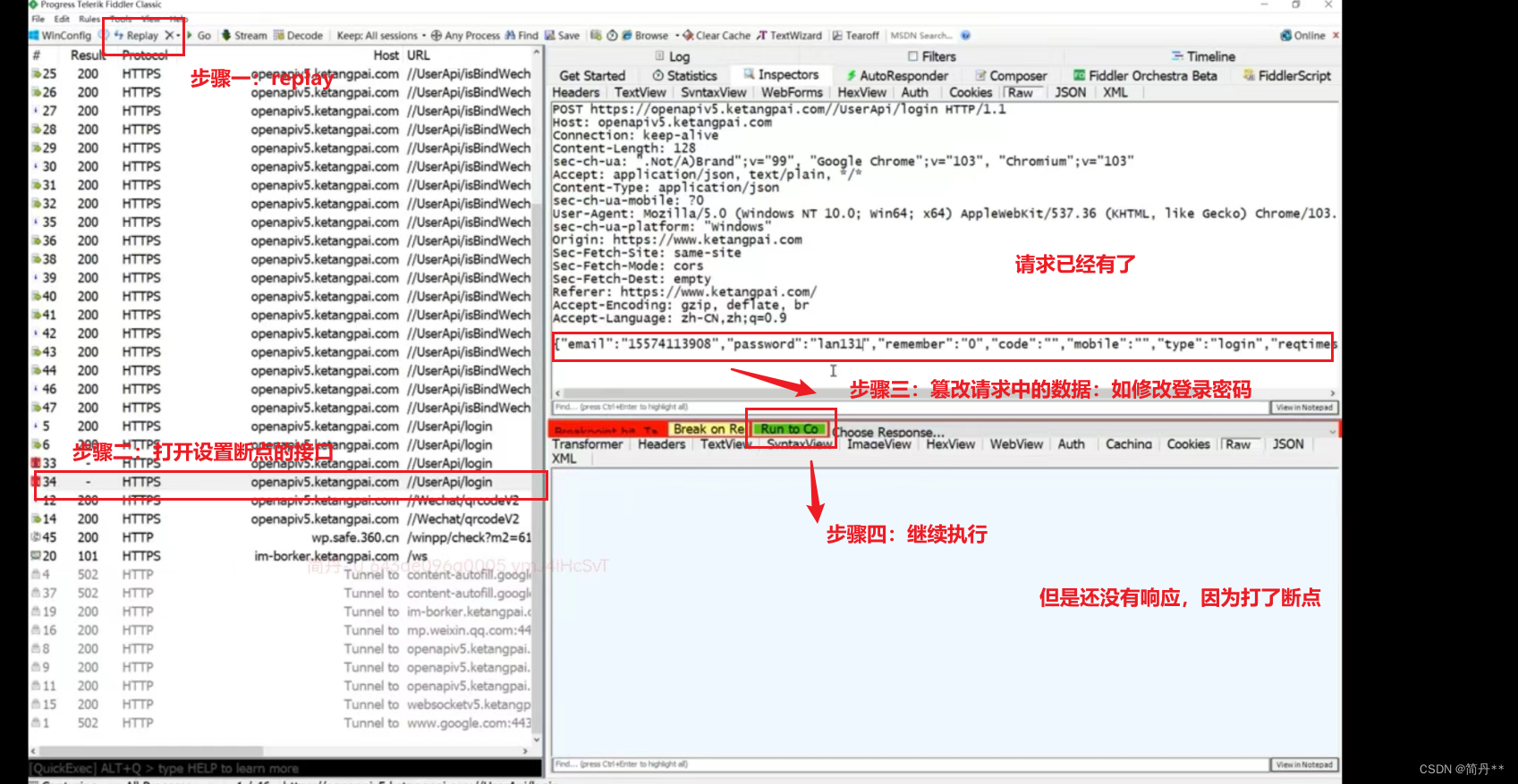
Task: Select response WebView tab
Action: (1016, 444)
